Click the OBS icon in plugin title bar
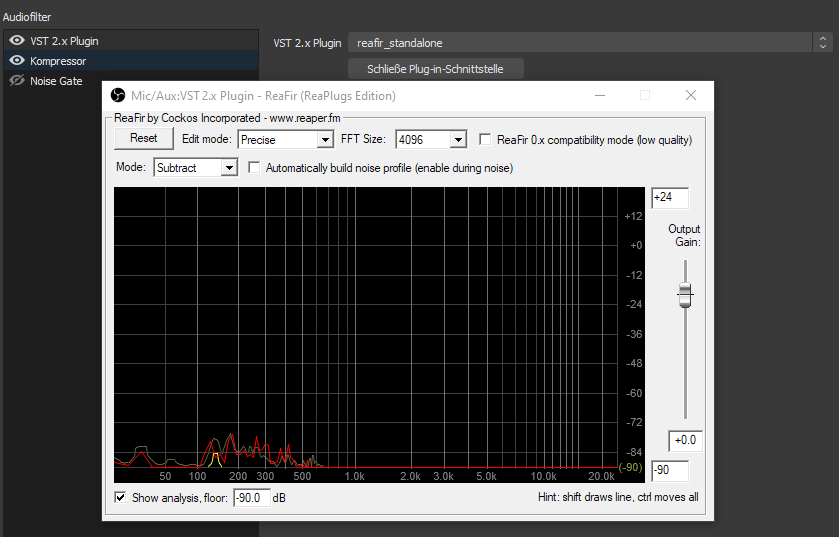The height and width of the screenshot is (537, 839). coord(117,96)
